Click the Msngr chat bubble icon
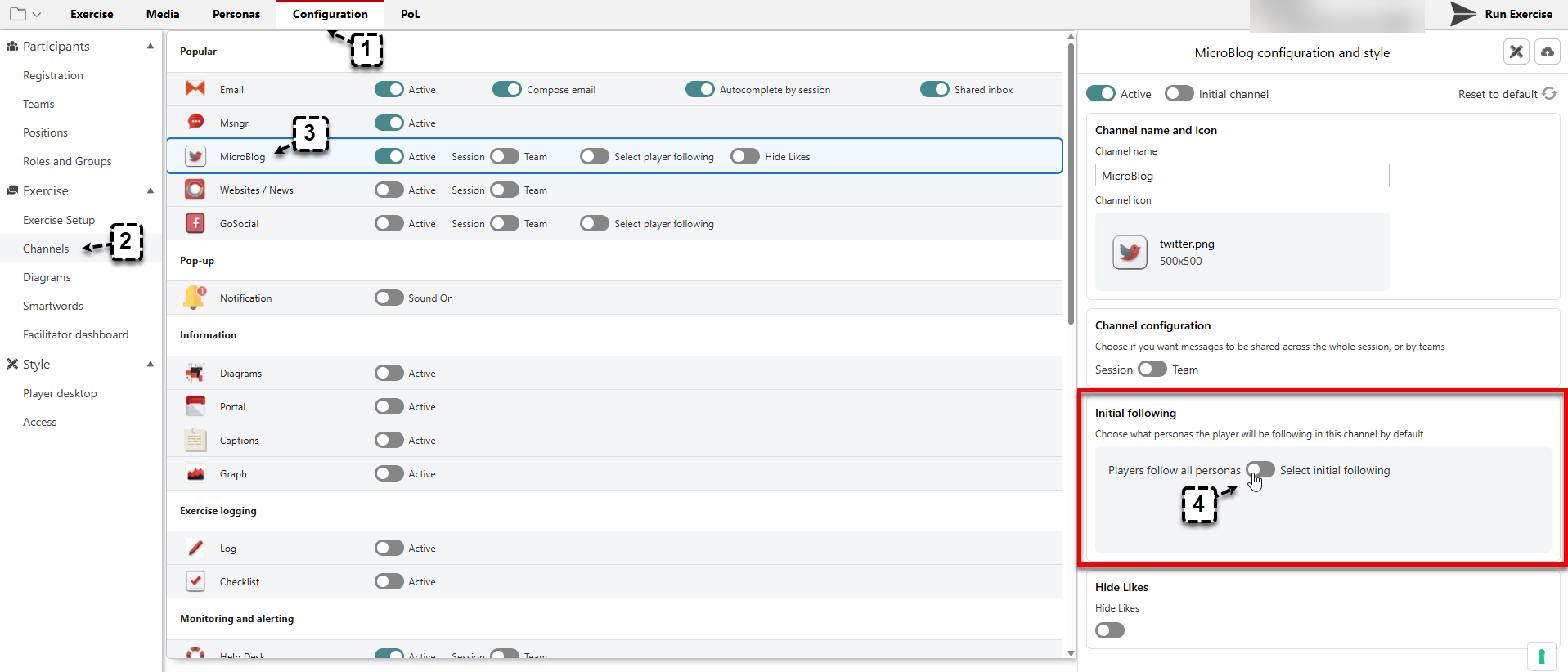 [x=195, y=123]
